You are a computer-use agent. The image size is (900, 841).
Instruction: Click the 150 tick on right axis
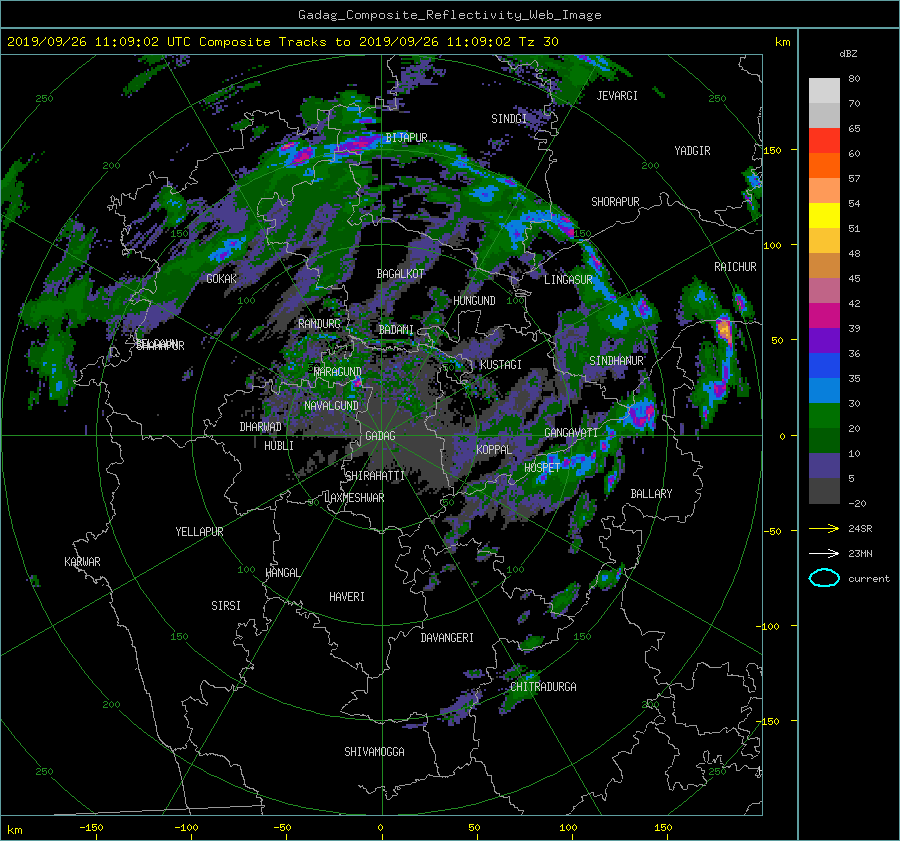coord(773,150)
